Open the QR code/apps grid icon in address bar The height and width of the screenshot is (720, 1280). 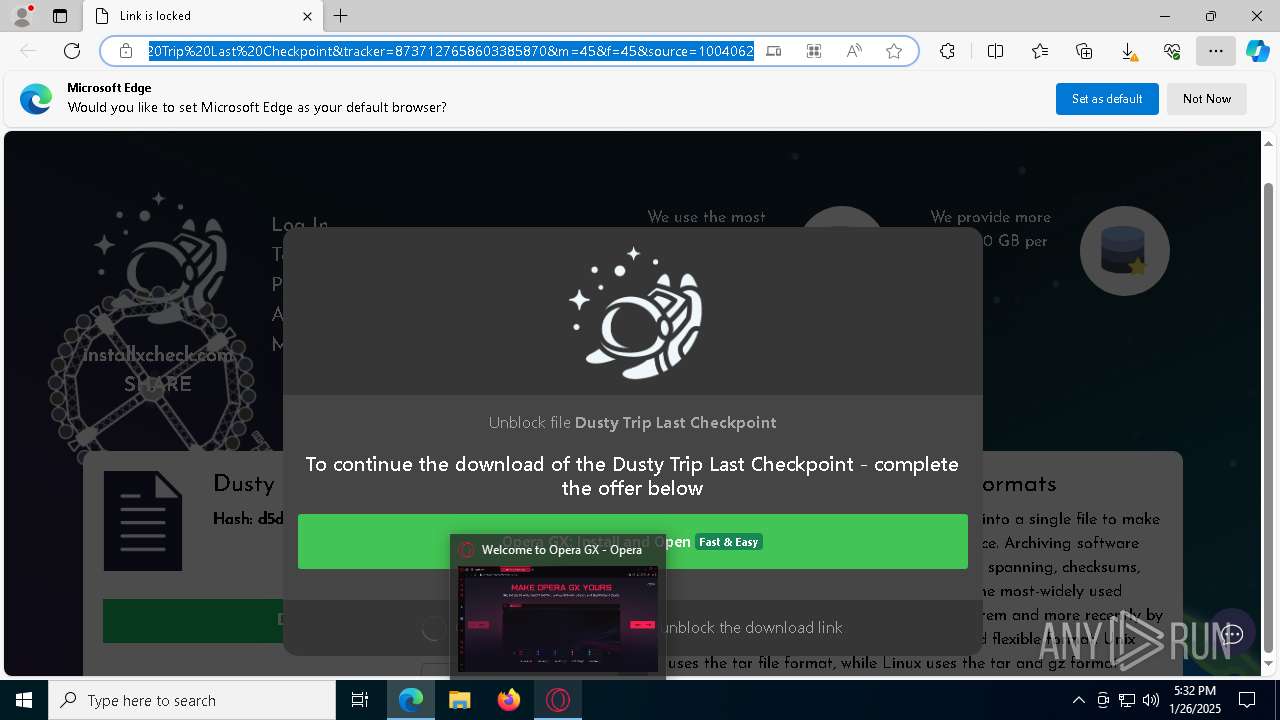pyautogui.click(x=814, y=51)
